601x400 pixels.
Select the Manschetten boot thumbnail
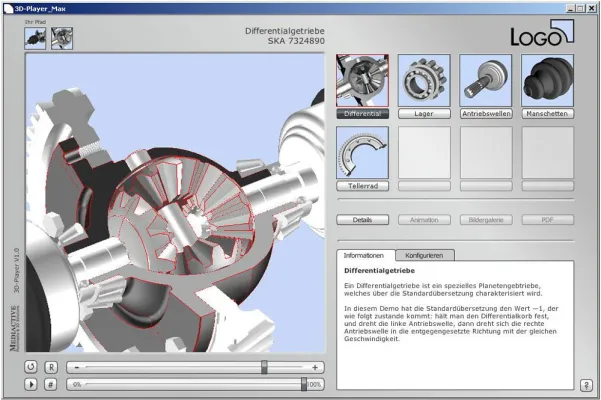(548, 80)
